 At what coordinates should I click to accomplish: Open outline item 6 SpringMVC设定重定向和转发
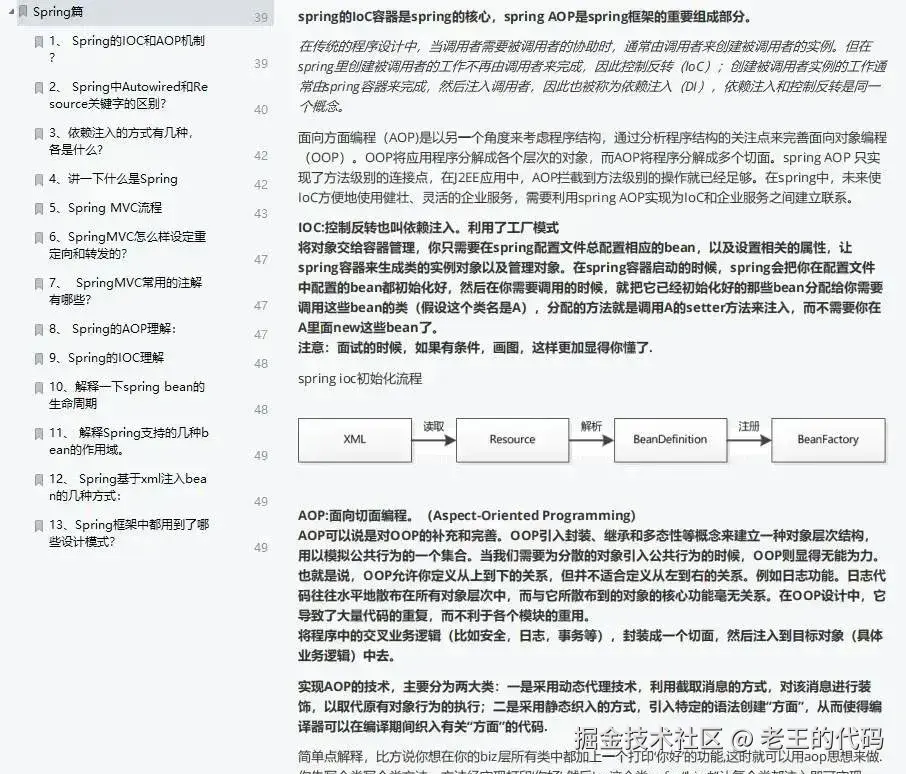(x=127, y=245)
